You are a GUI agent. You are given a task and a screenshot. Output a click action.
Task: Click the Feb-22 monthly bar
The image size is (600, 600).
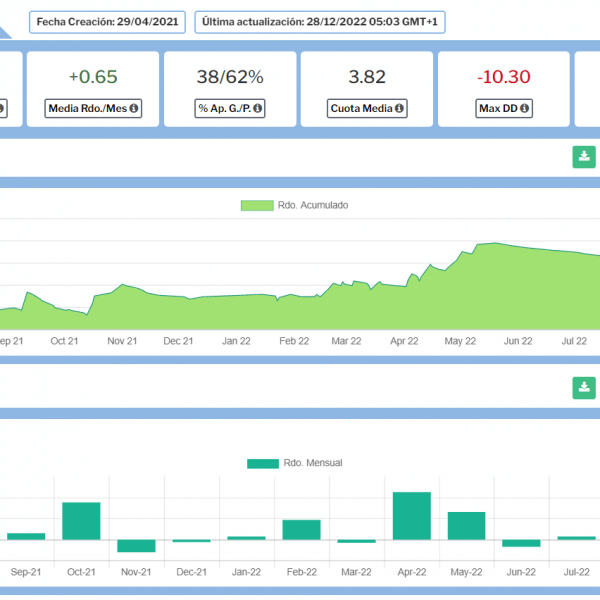pyautogui.click(x=302, y=530)
